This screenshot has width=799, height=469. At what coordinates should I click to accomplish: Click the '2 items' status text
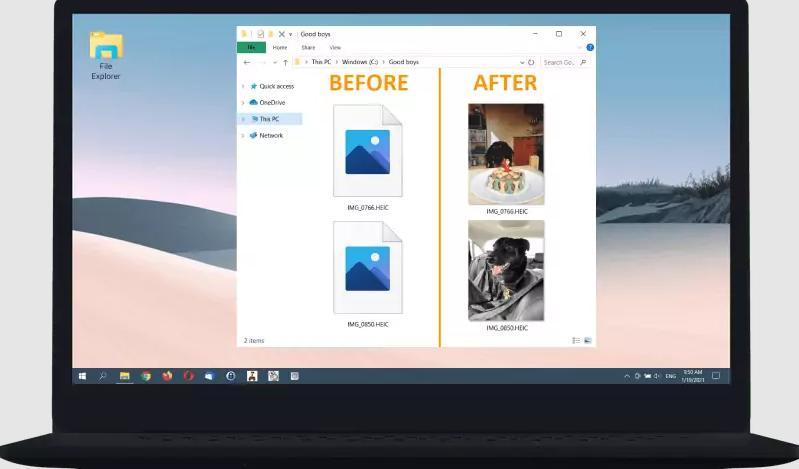[x=254, y=341]
